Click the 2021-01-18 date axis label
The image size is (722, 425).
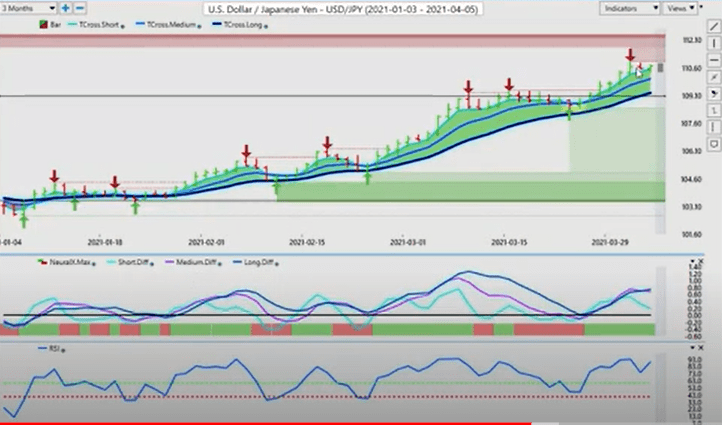[x=105, y=242]
